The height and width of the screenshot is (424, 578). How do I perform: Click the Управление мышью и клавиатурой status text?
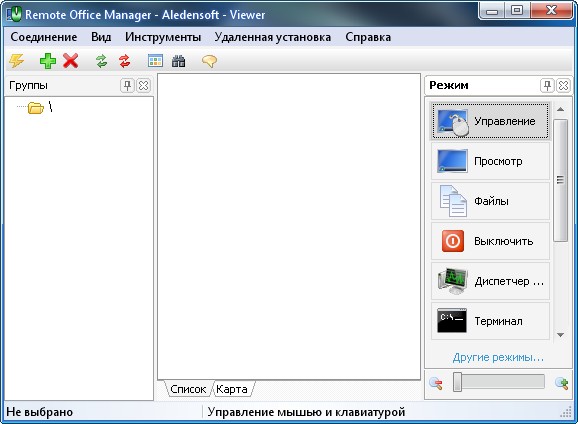(x=306, y=412)
